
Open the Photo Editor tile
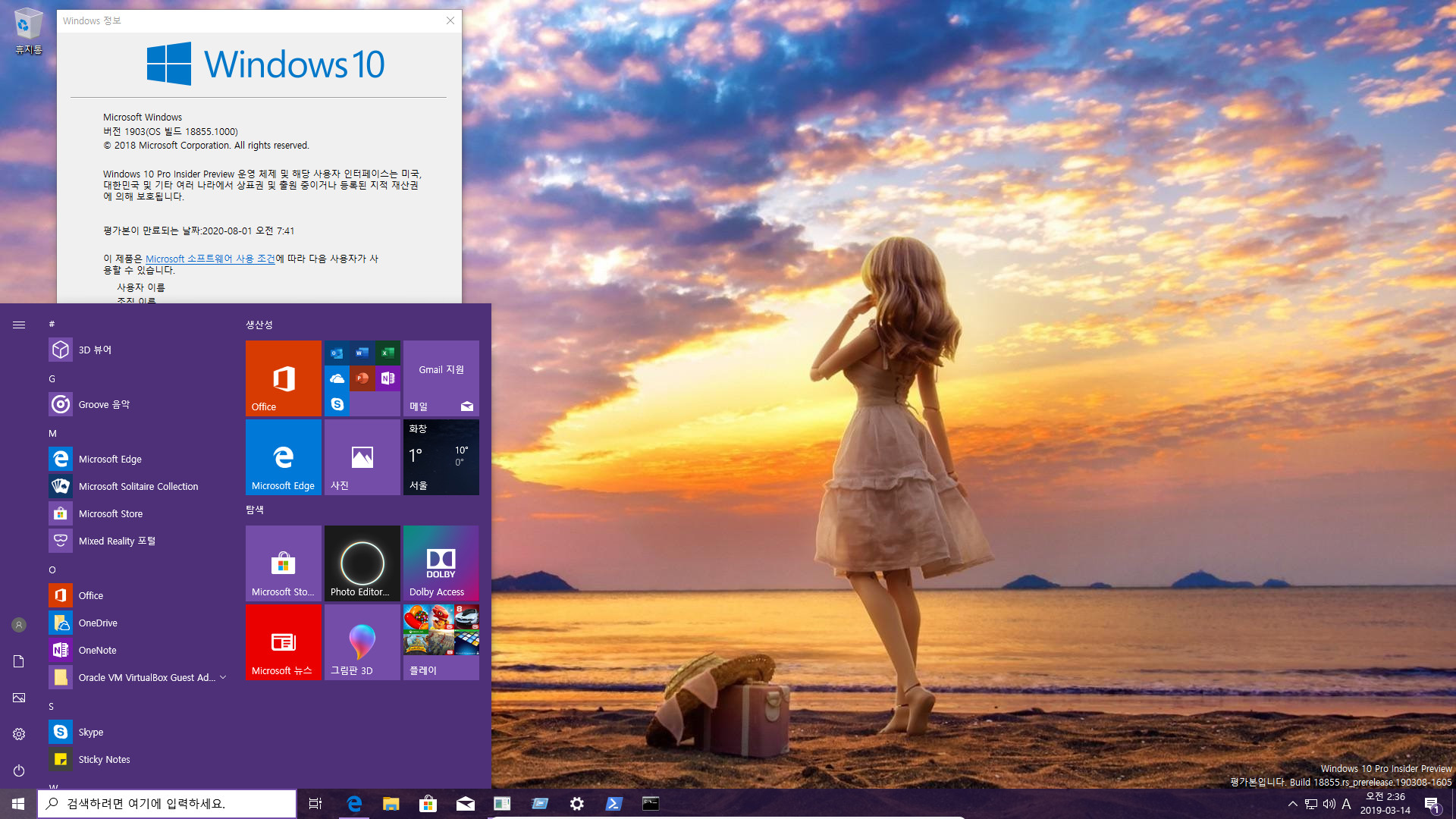(x=362, y=563)
